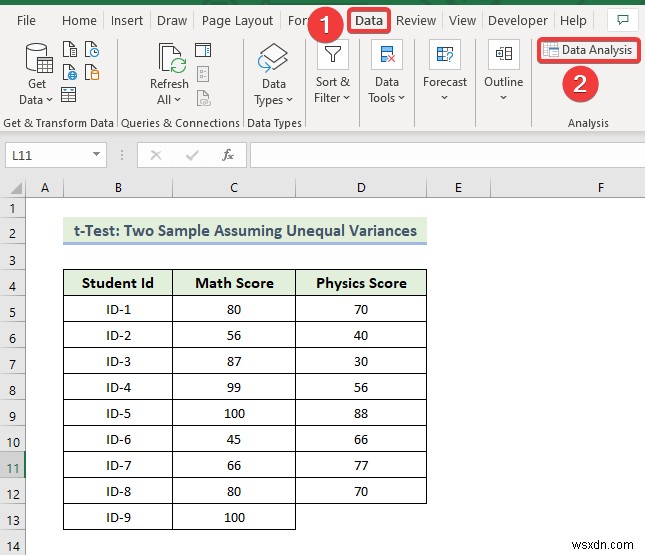Screen dimensions: 645x555
Task: Expand the Name Box dropdown arrow
Action: coord(96,154)
